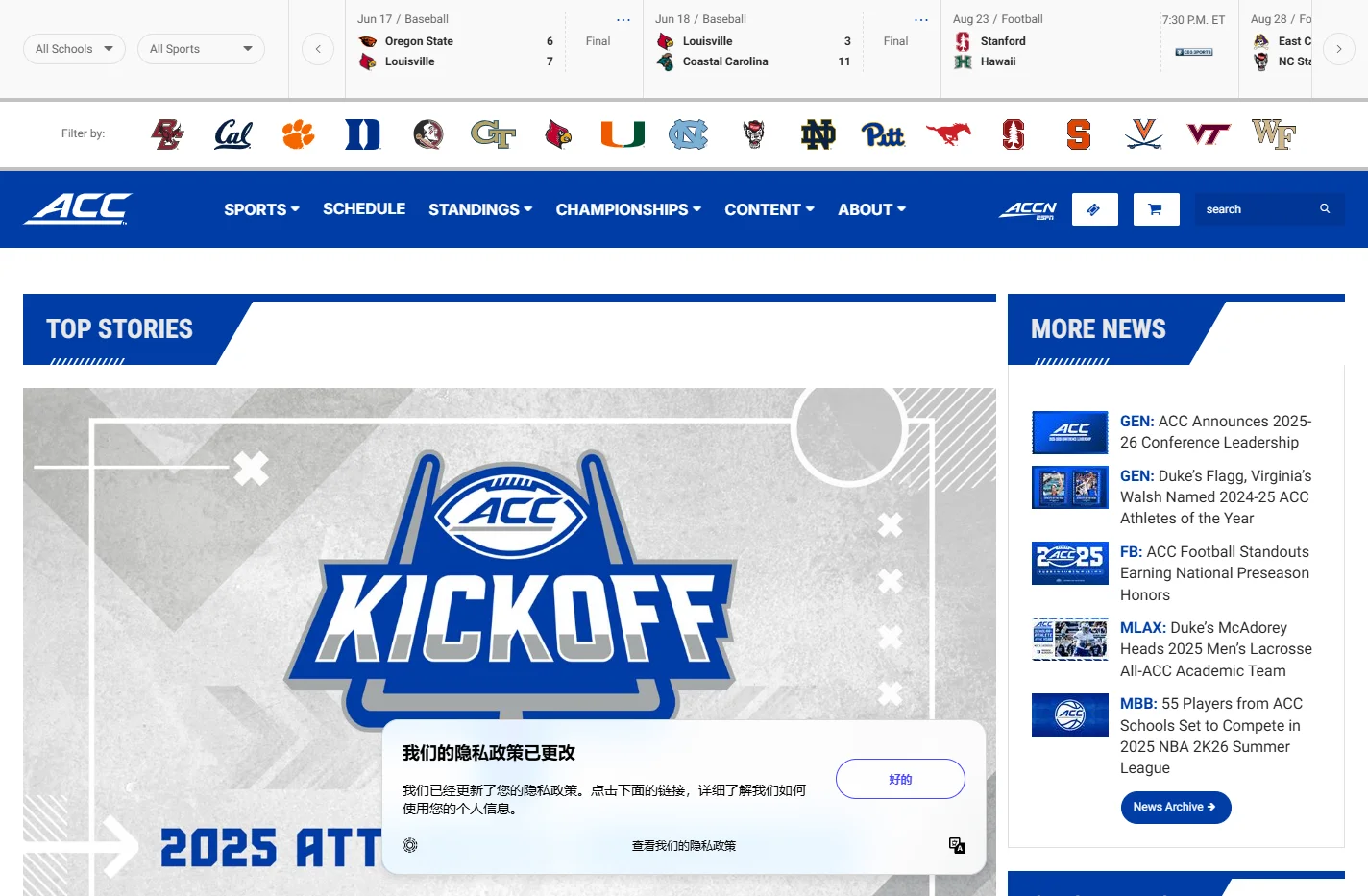Go to SCHEDULE page
1368x896 pixels.
pos(364,208)
